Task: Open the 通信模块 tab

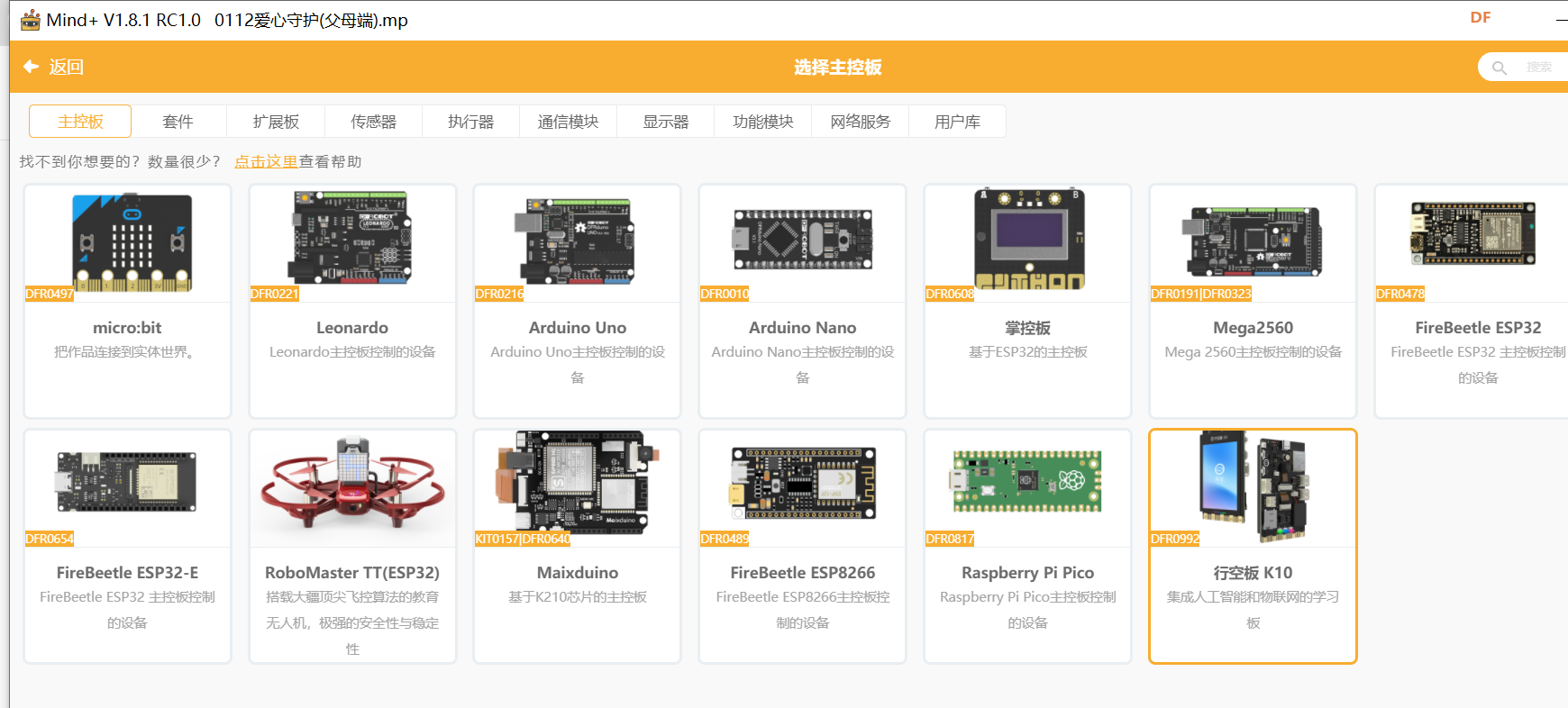Action: (568, 122)
